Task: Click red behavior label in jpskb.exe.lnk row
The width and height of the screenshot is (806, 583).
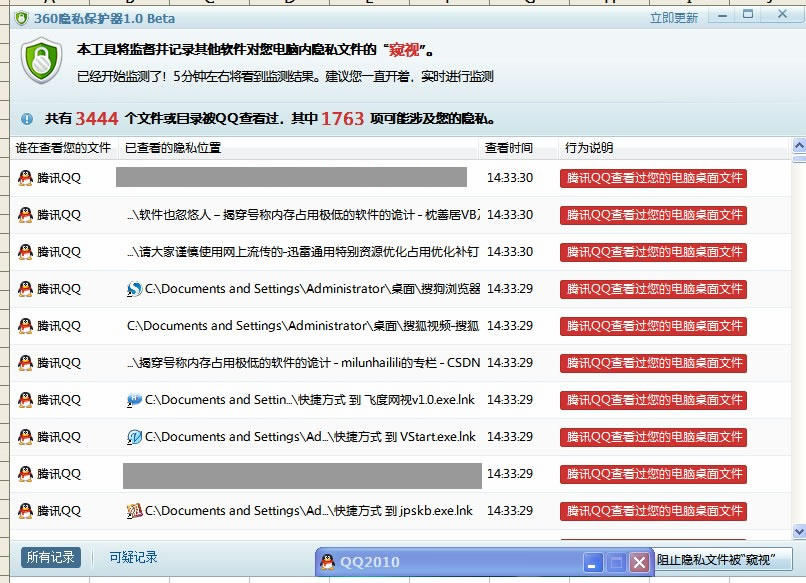Action: (x=653, y=512)
